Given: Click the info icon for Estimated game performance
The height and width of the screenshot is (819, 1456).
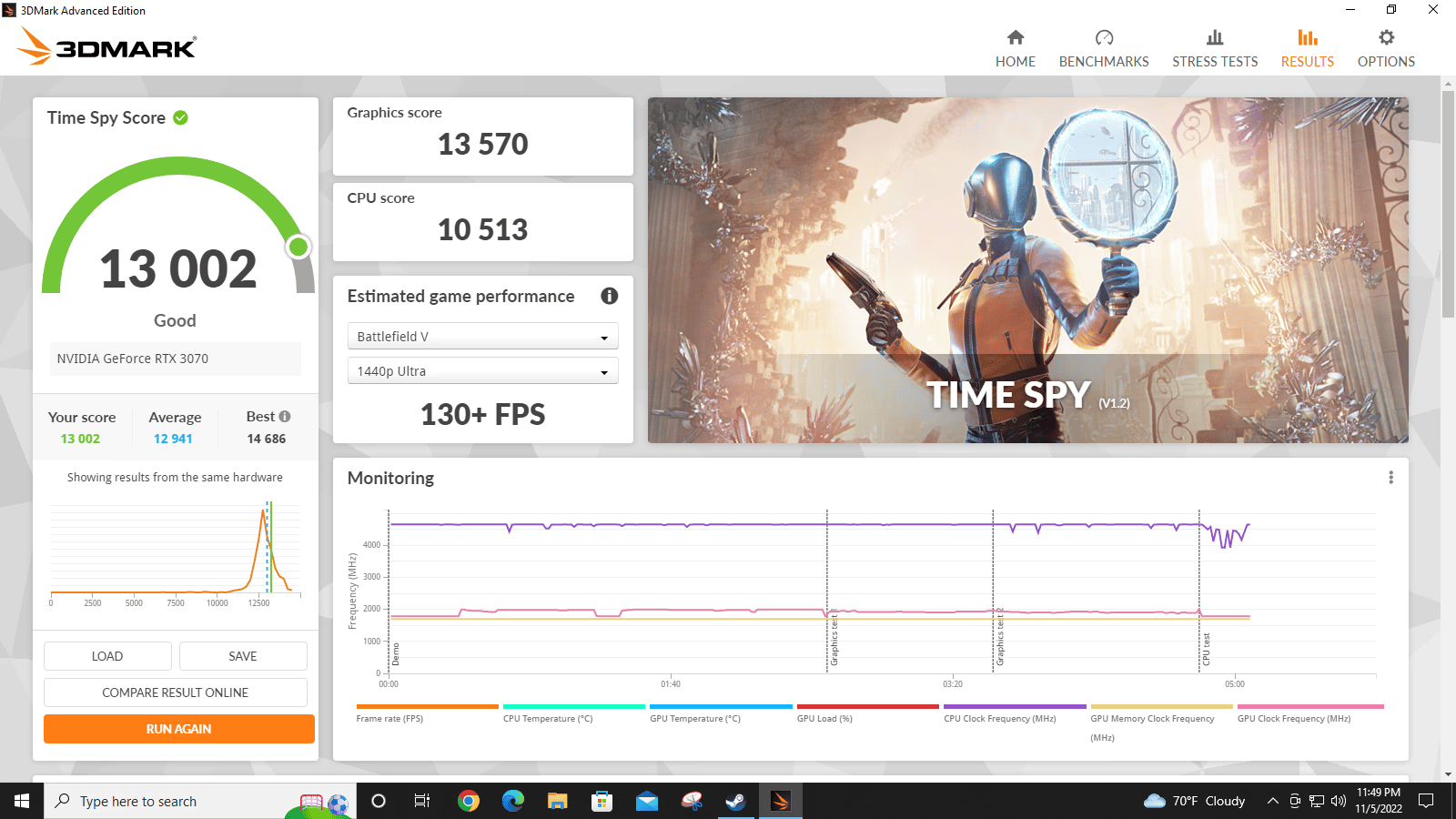Looking at the screenshot, I should (x=610, y=296).
